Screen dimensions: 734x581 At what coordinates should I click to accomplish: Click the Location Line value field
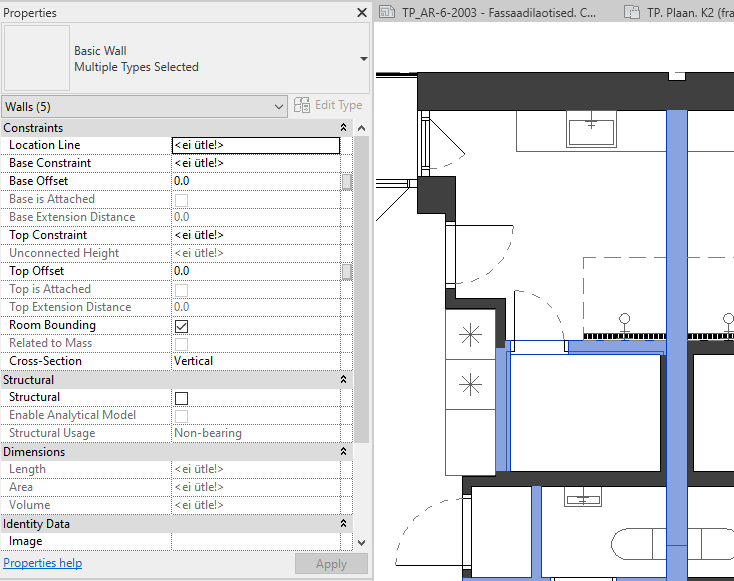255,145
